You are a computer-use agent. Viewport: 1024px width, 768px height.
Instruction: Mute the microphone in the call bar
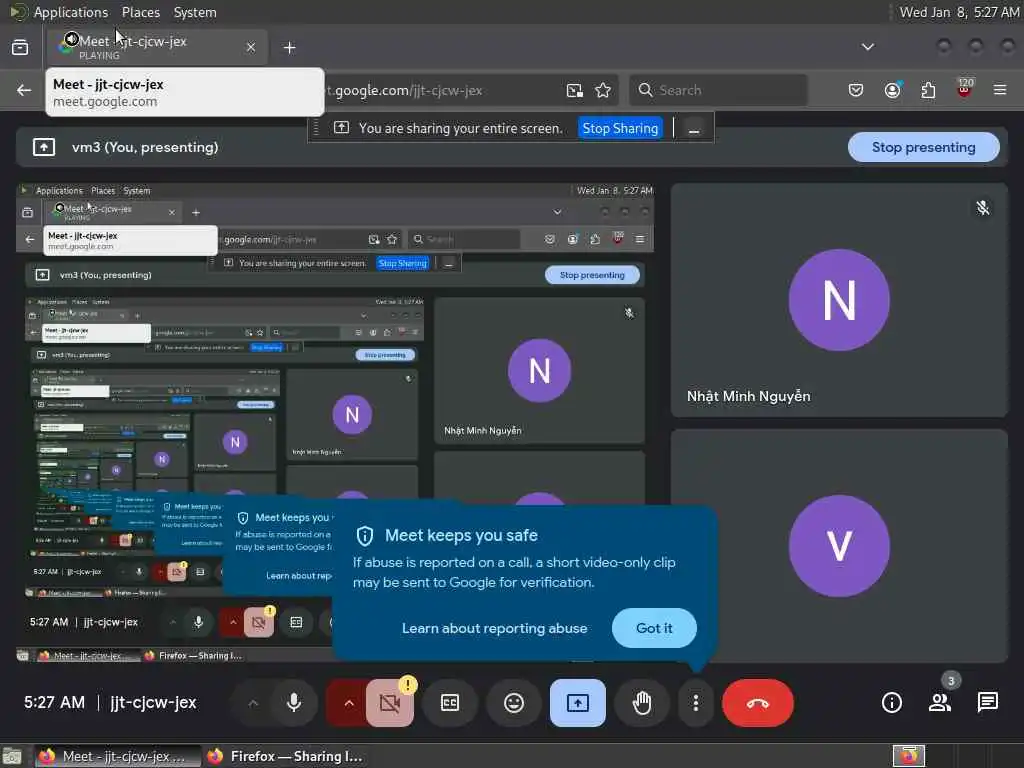coord(294,703)
